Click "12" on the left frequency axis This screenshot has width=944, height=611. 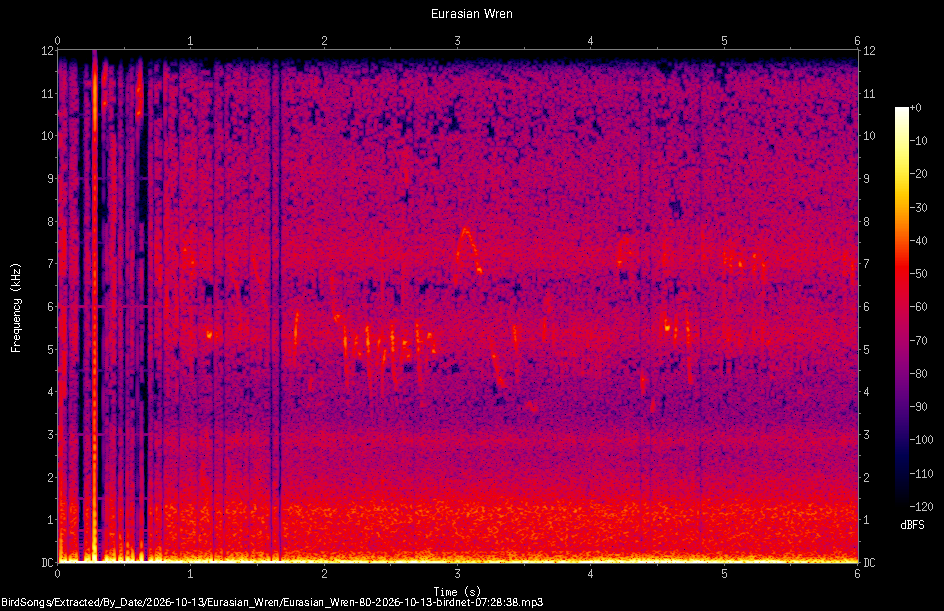point(48,51)
